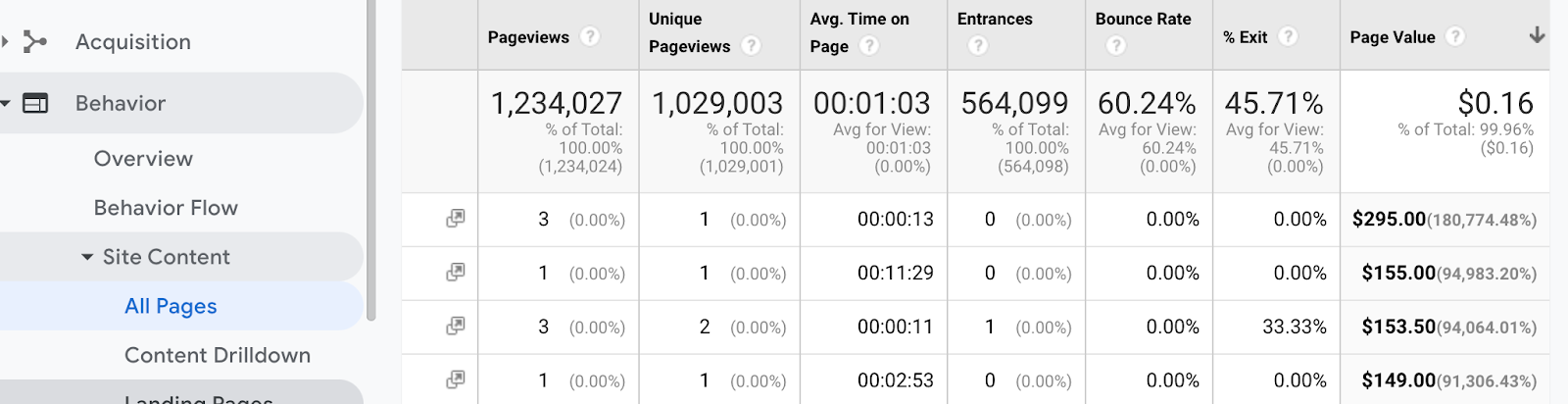
Task: Show % Exit help tooltip
Action: 1288,37
